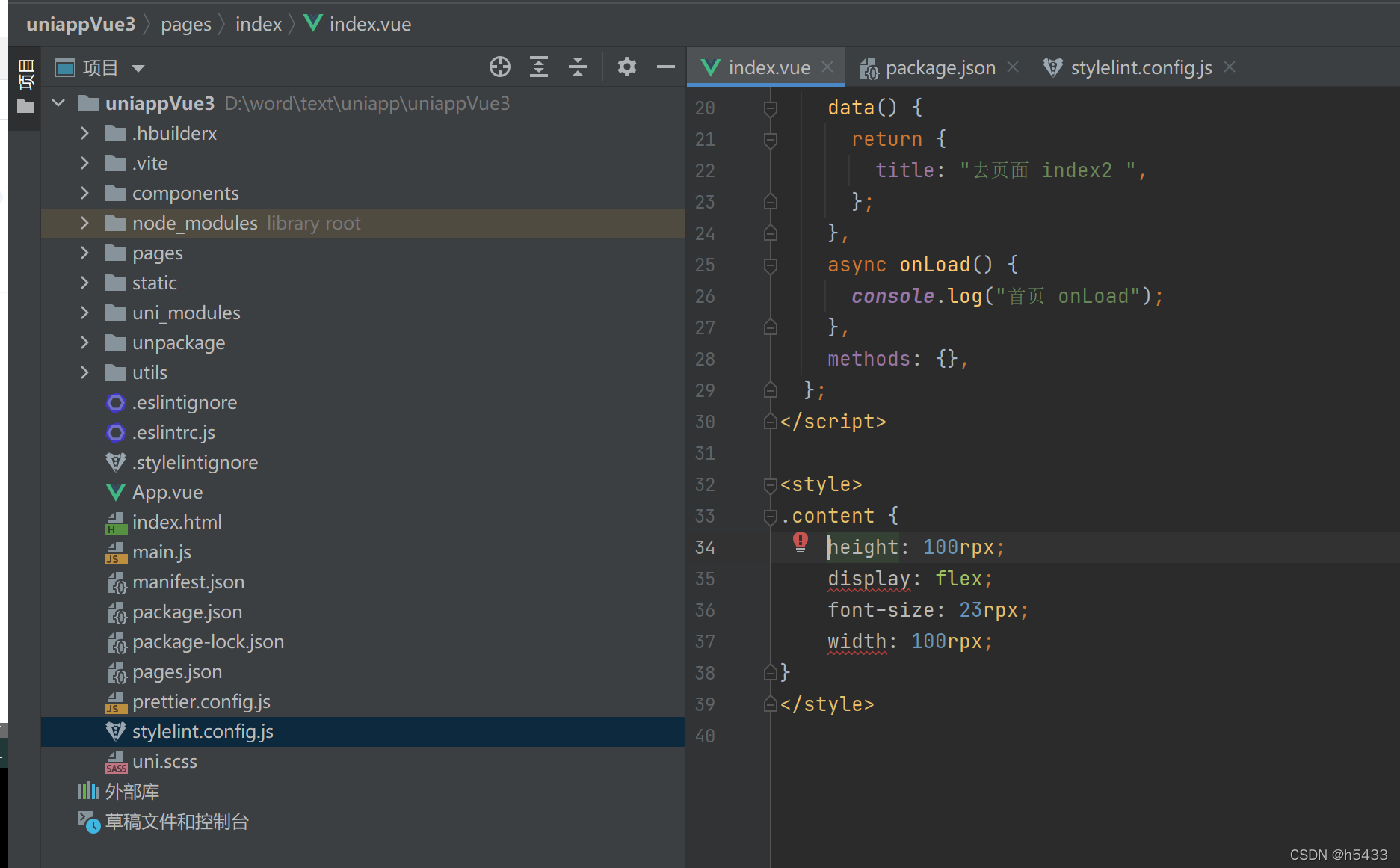Expand the node_modules folder
The height and width of the screenshot is (868, 1400).
tap(84, 223)
